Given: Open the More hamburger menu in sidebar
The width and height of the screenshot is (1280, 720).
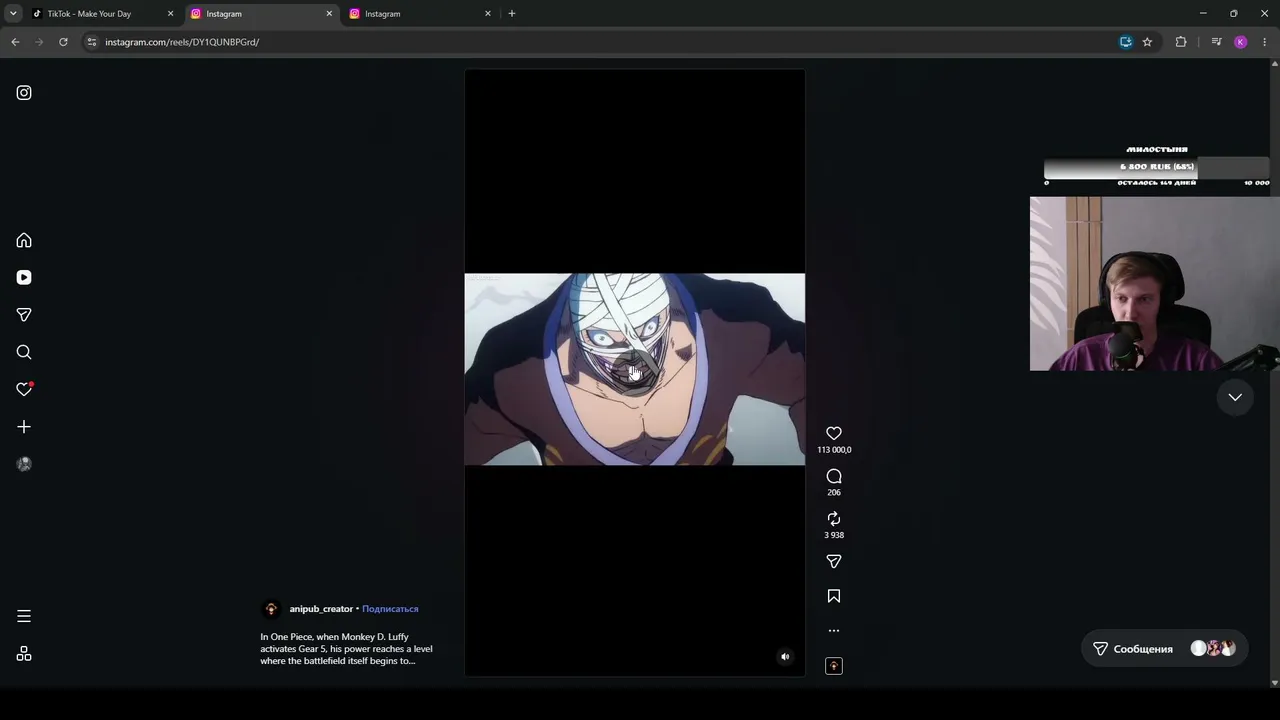Looking at the screenshot, I should 24,616.
